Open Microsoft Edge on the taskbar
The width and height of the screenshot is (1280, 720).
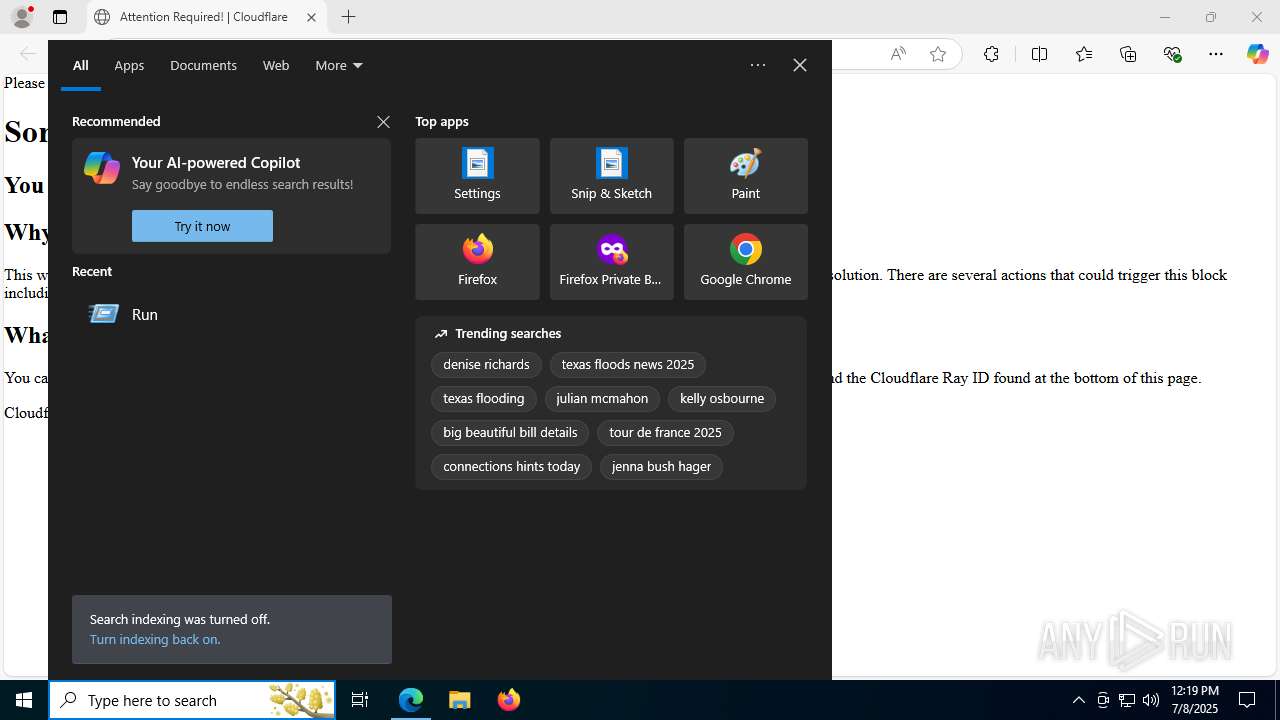411,700
